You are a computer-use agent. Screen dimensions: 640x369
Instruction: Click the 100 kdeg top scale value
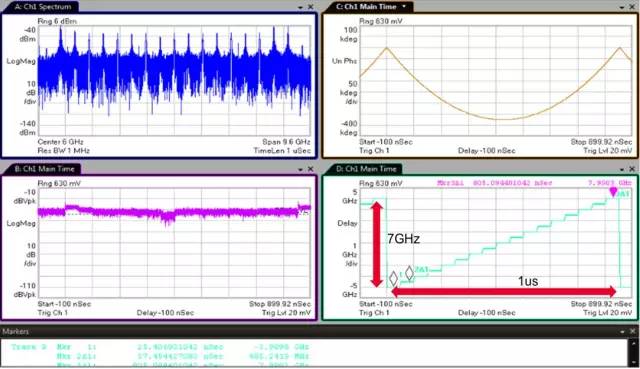pos(349,34)
